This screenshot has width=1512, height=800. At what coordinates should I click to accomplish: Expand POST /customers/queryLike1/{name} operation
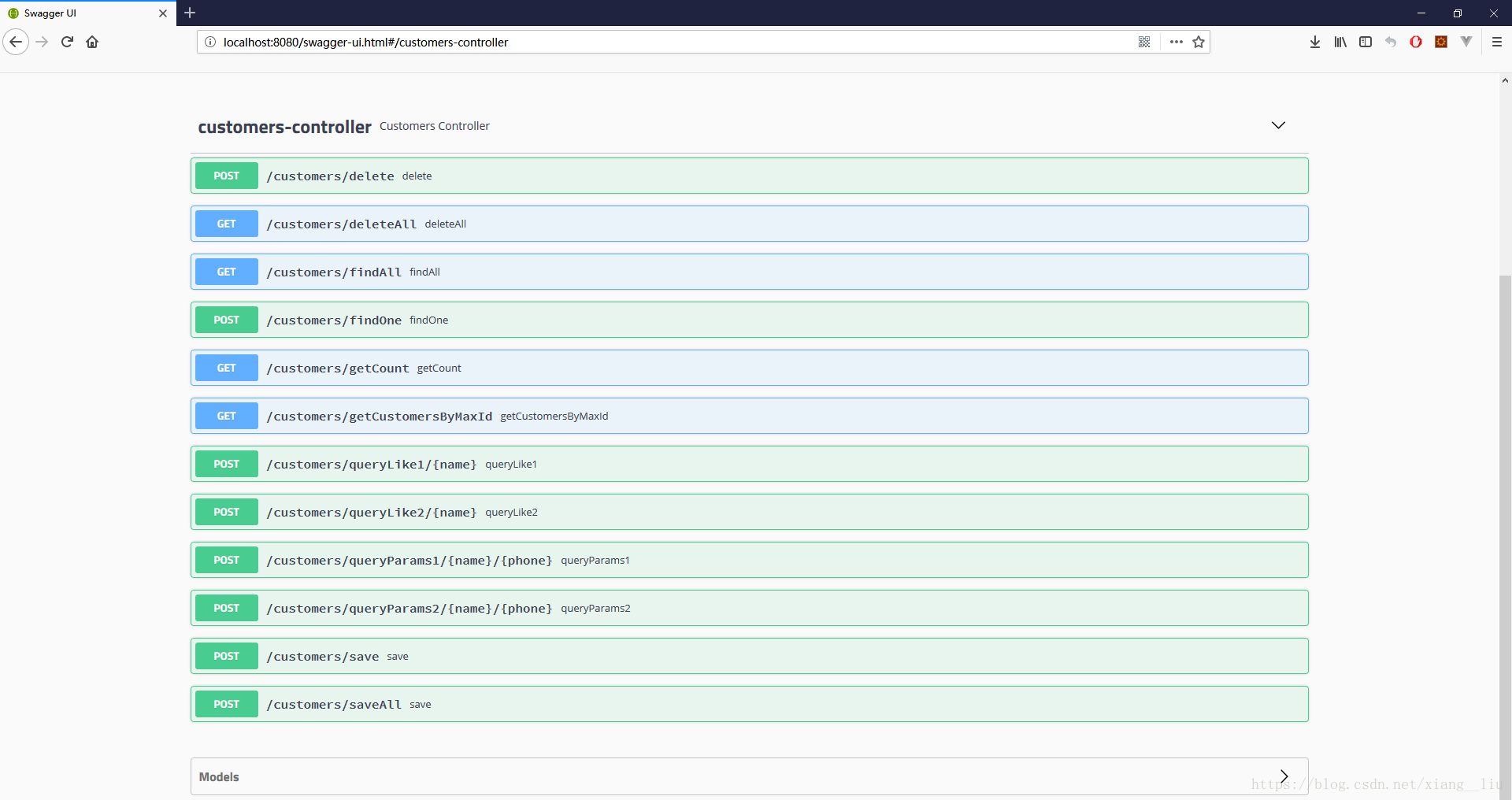750,464
